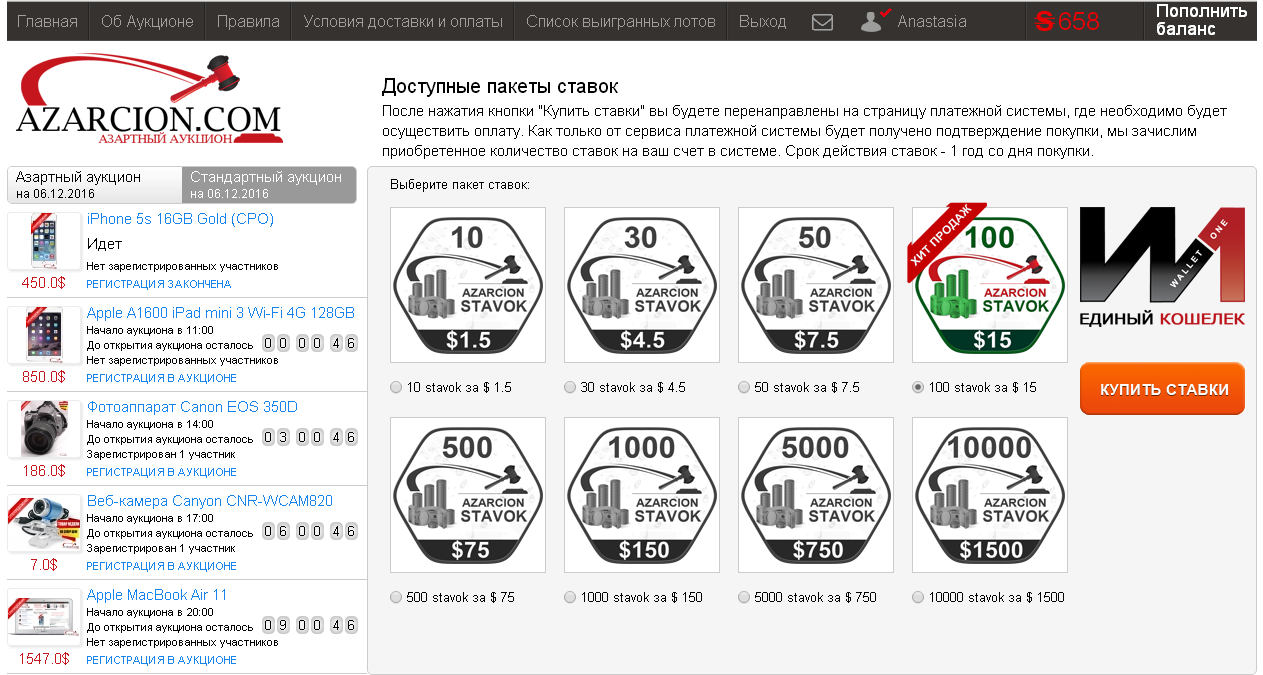Click the 500 stavok package badge
Image resolution: width=1263 pixels, height=675 pixels.
(468, 494)
